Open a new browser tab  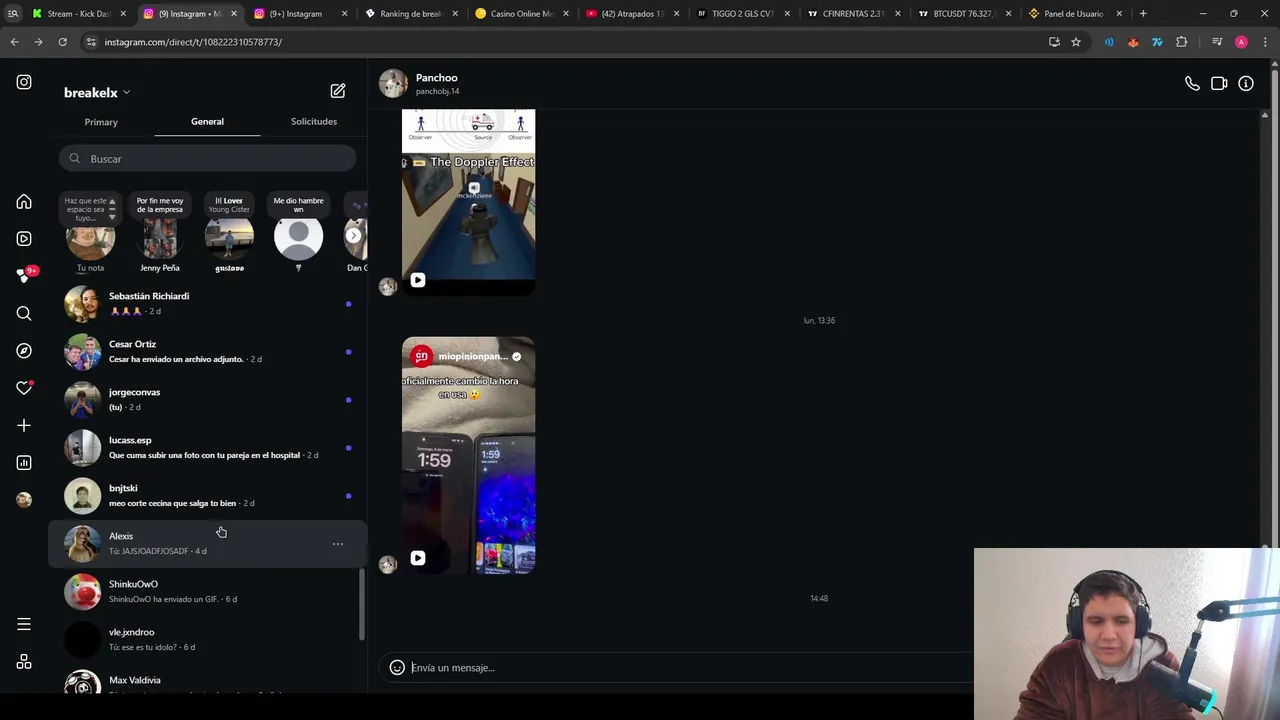1143,14
